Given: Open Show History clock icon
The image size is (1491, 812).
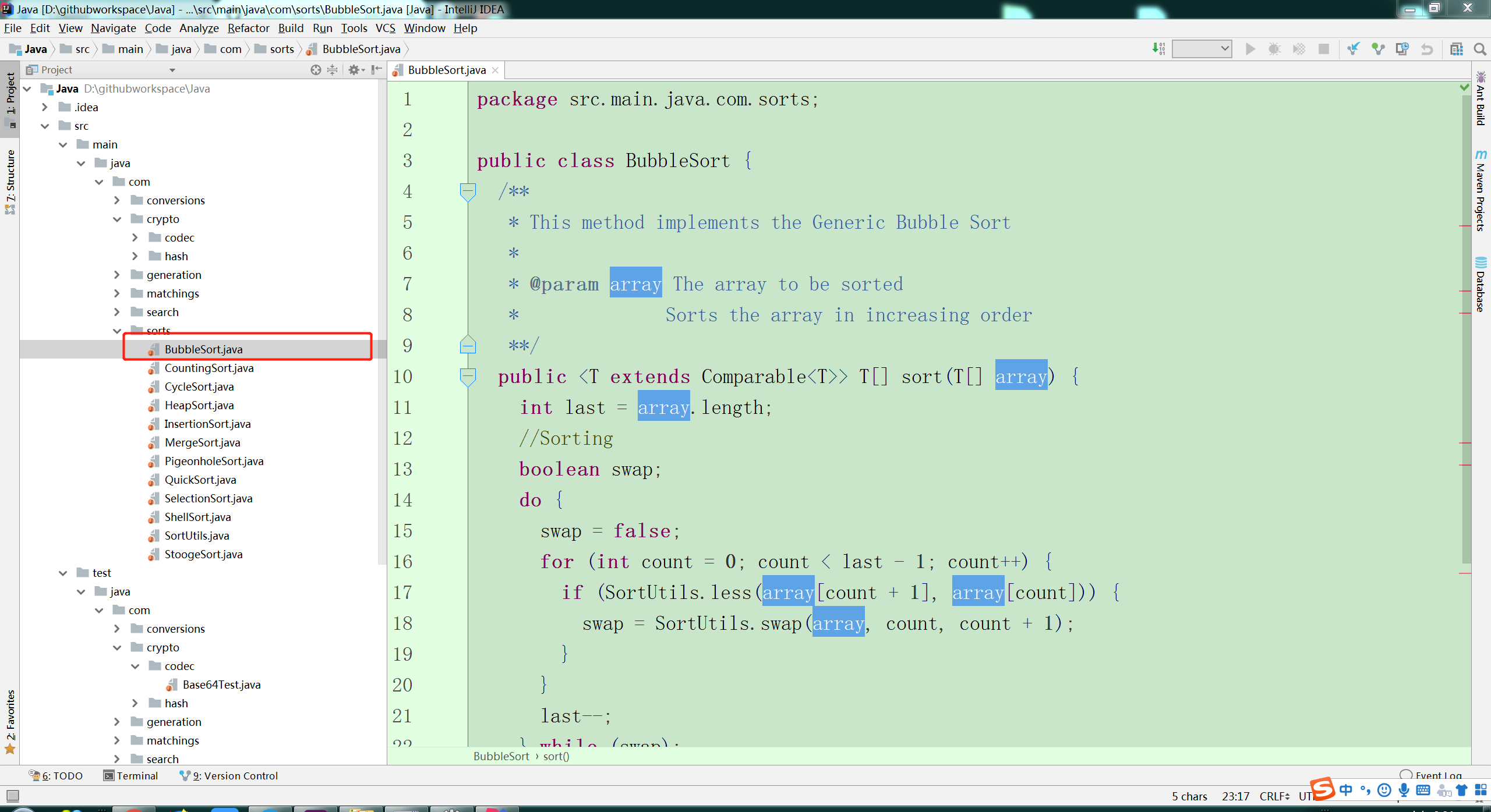Looking at the screenshot, I should click(1402, 49).
